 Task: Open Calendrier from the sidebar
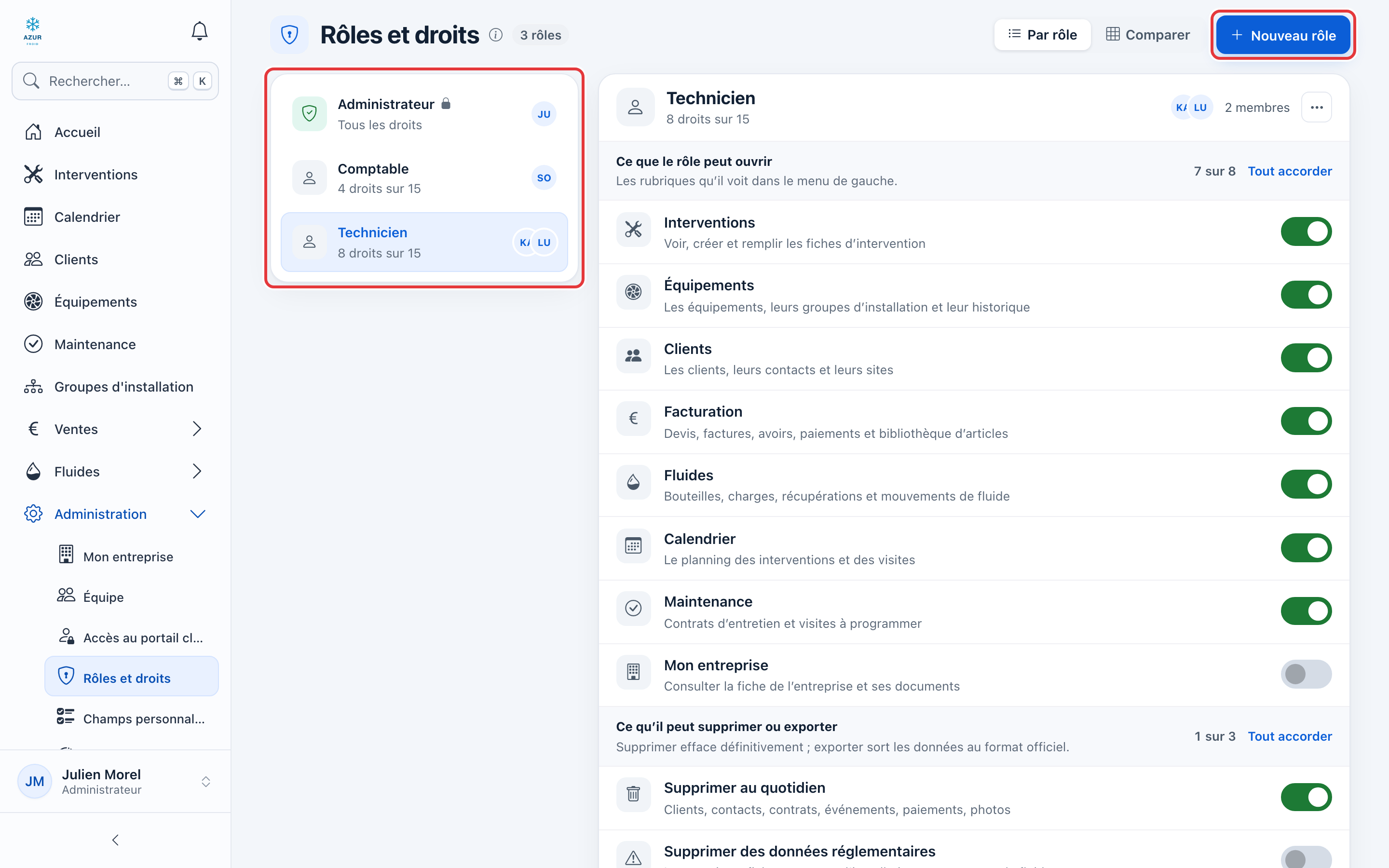pos(115,217)
